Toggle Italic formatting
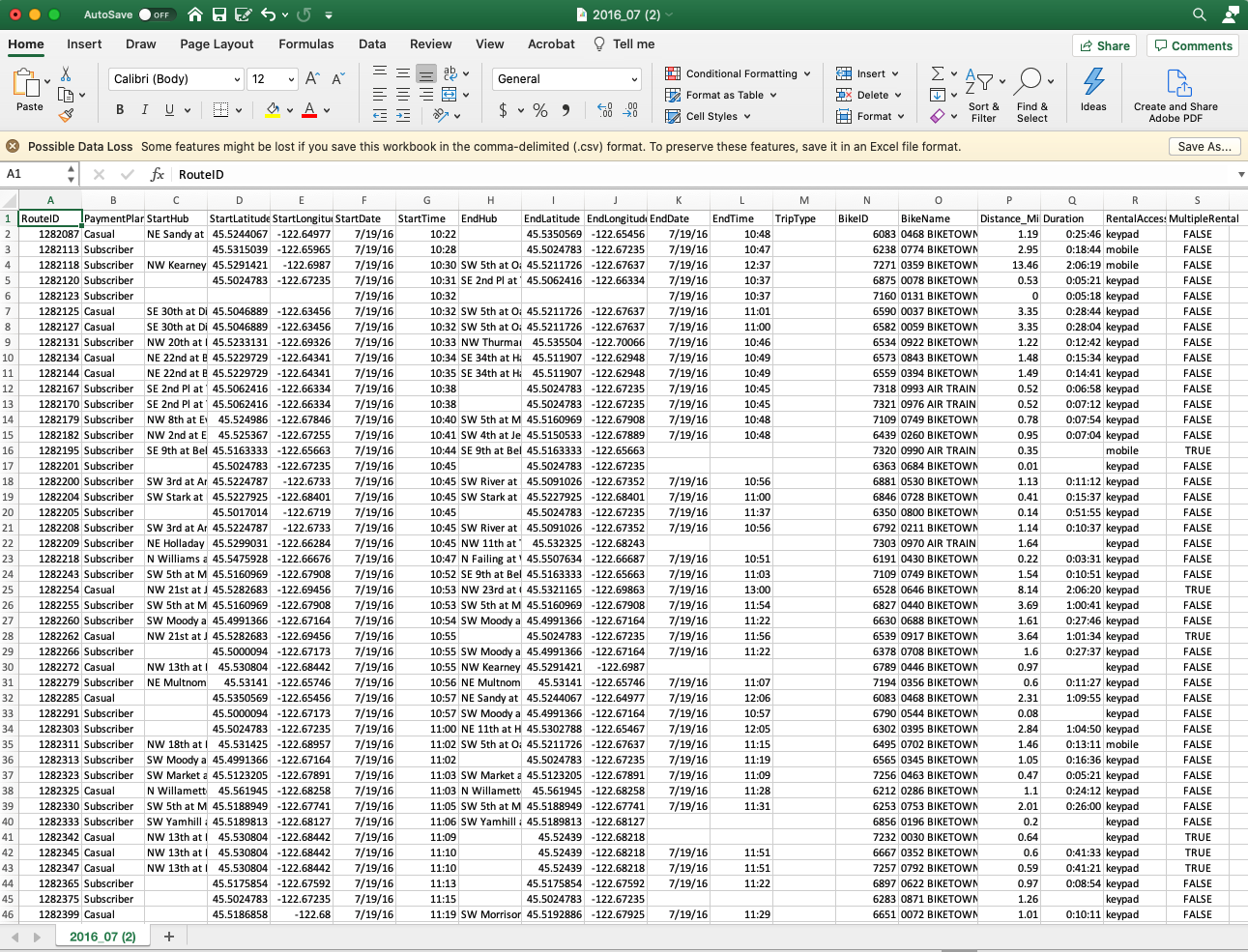 tap(145, 110)
